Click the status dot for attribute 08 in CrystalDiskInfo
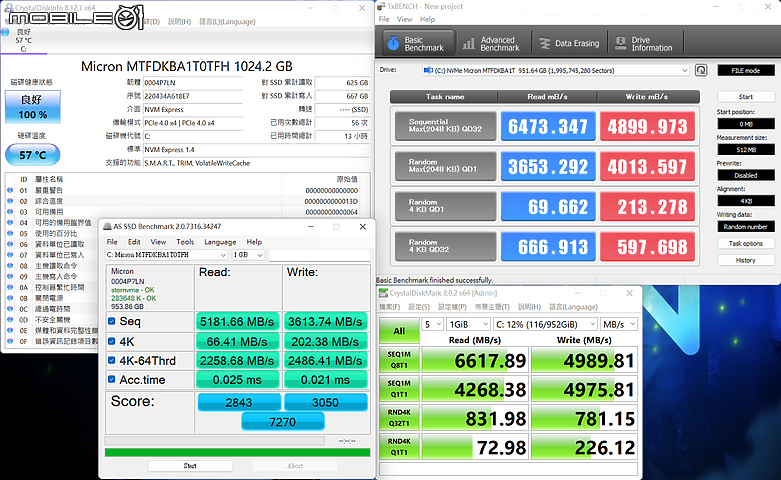This screenshot has width=781, height=480. [x=10, y=266]
